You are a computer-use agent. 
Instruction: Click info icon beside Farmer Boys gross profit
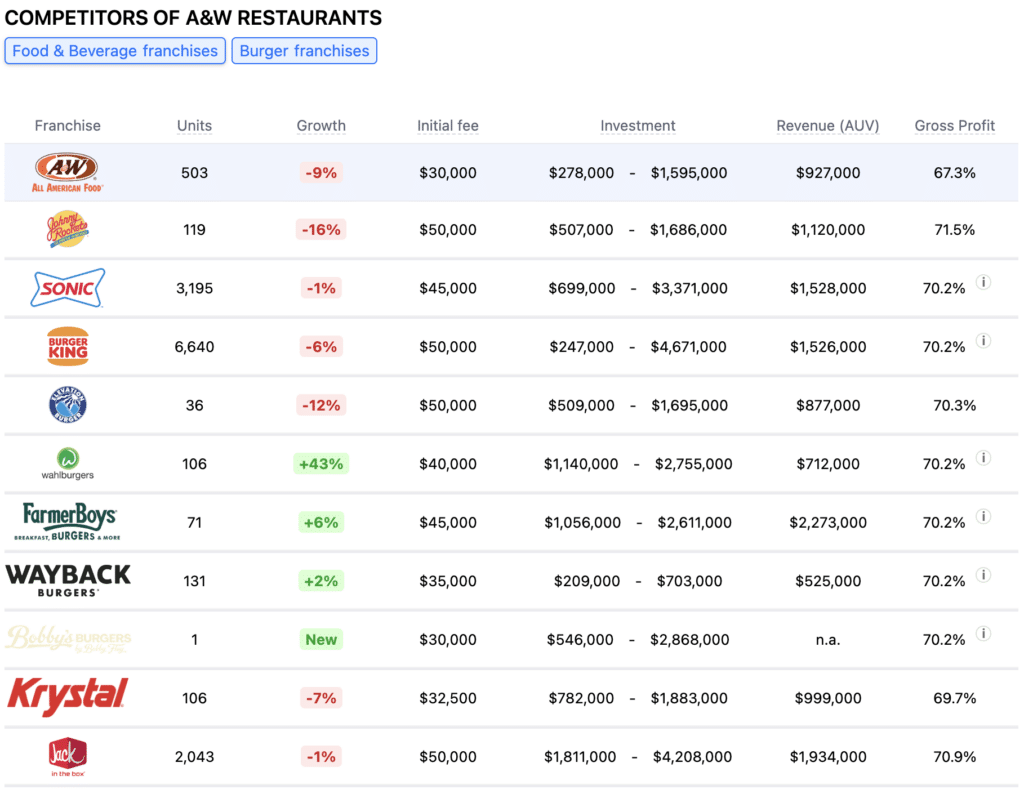(983, 516)
